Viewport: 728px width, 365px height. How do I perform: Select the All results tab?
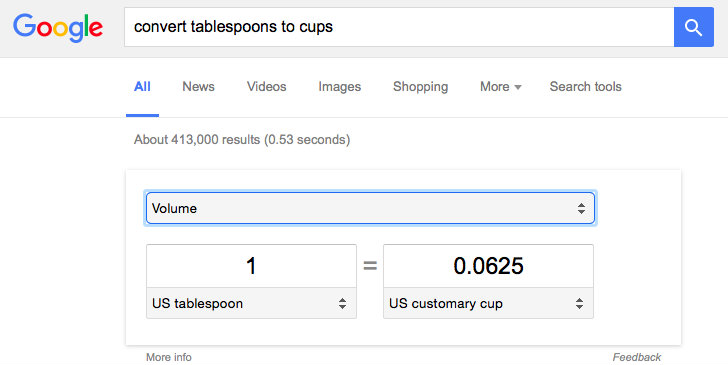(142, 86)
